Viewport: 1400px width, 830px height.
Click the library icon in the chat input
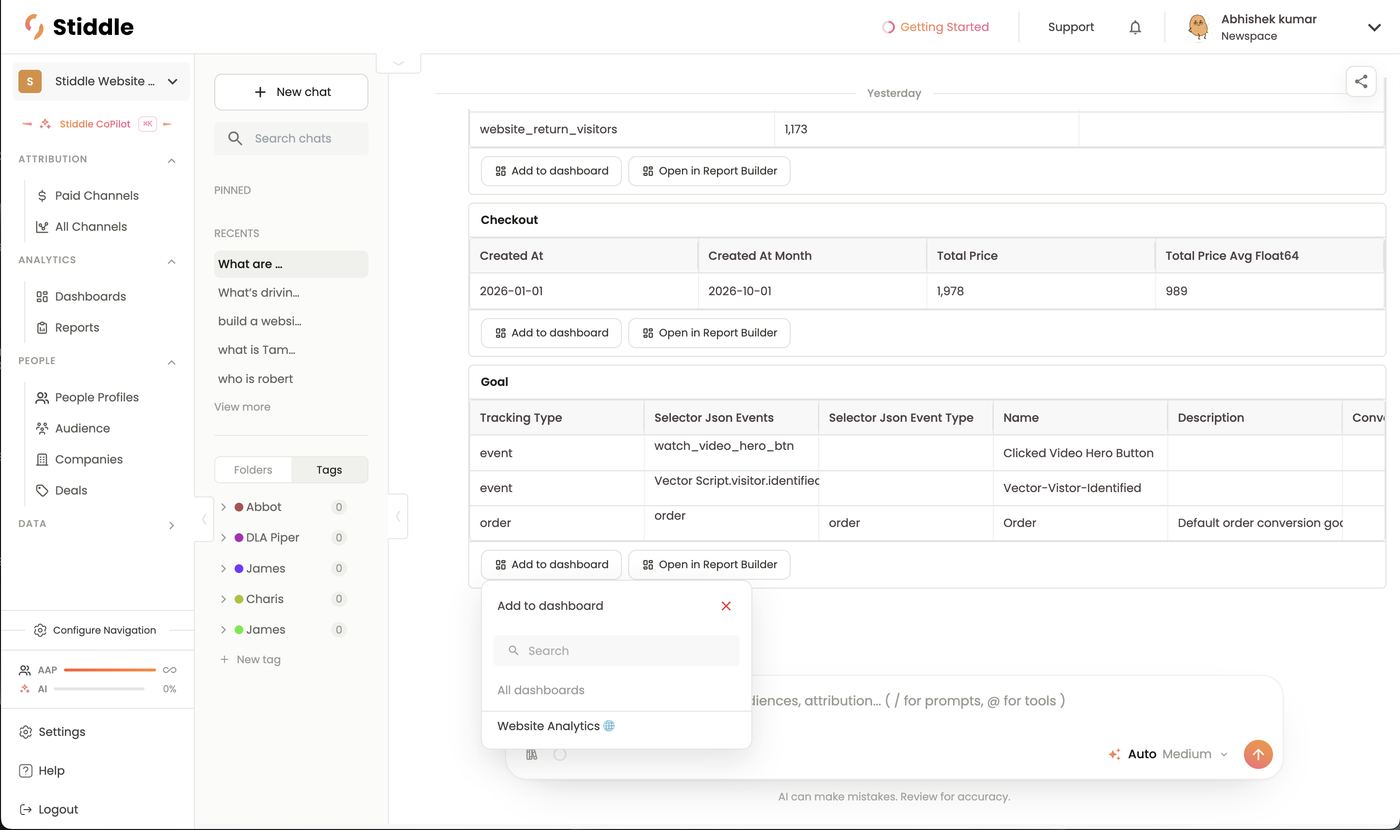tap(532, 754)
